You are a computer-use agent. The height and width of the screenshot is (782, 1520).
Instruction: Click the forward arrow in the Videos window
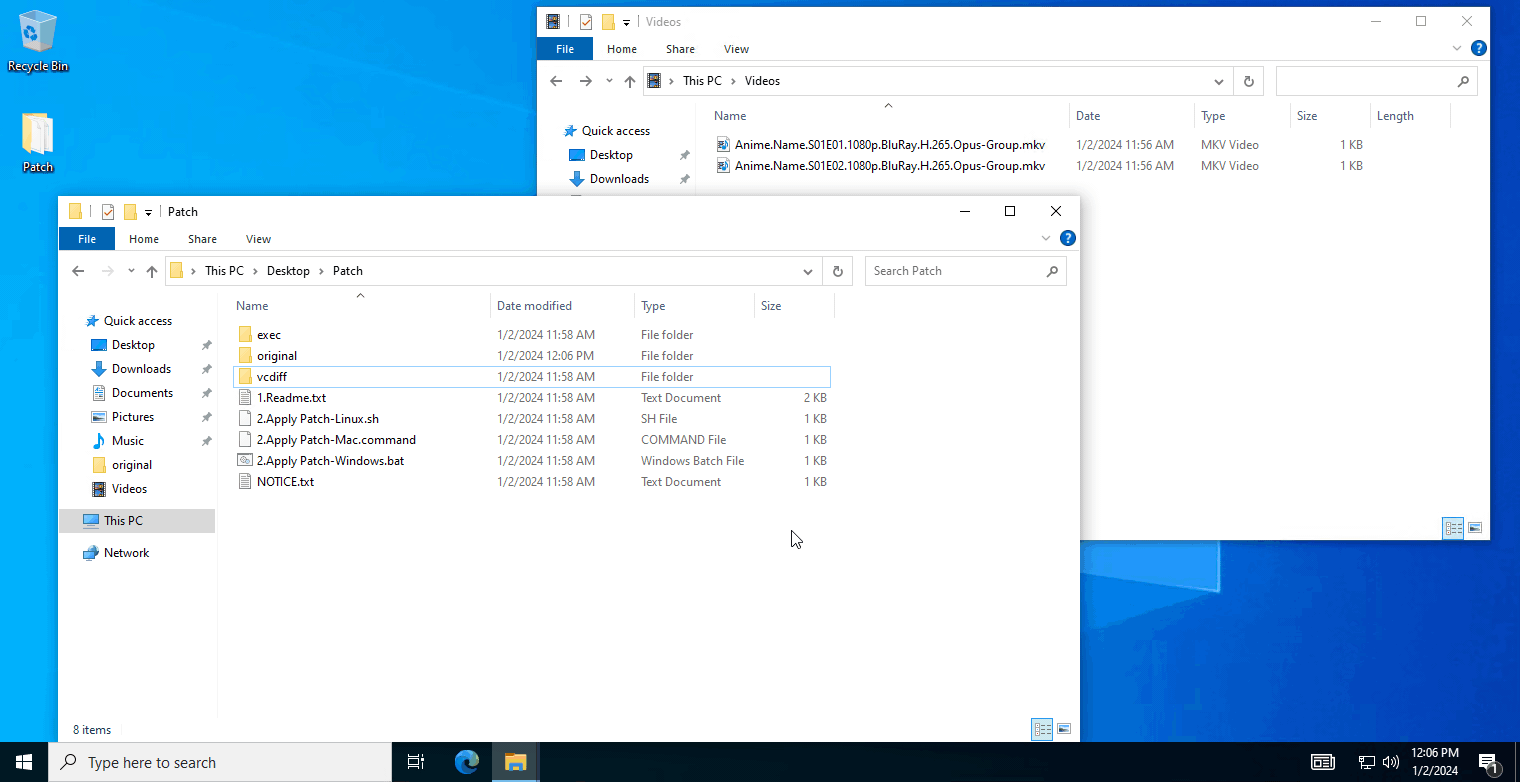(586, 81)
